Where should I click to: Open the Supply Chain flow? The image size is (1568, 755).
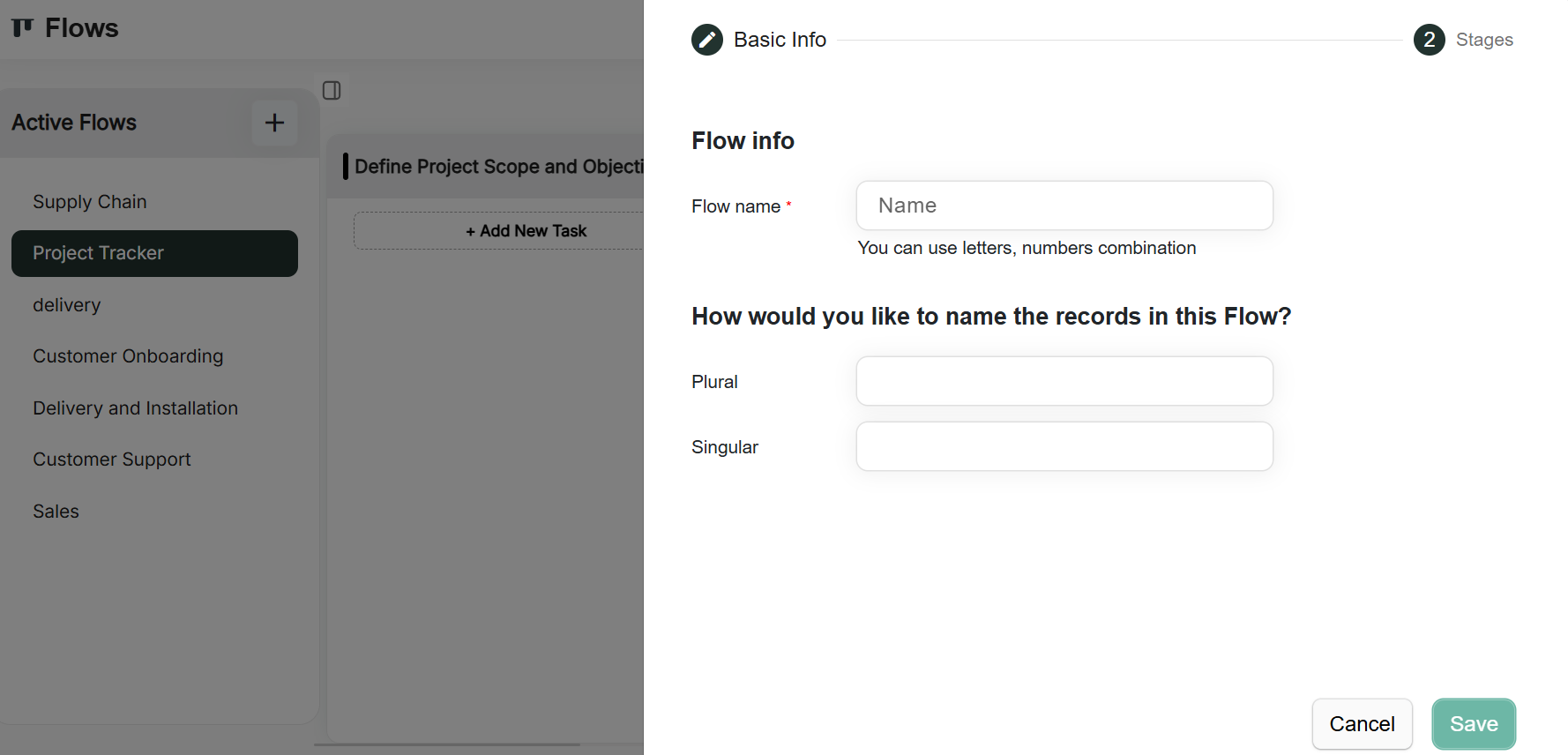click(x=90, y=202)
